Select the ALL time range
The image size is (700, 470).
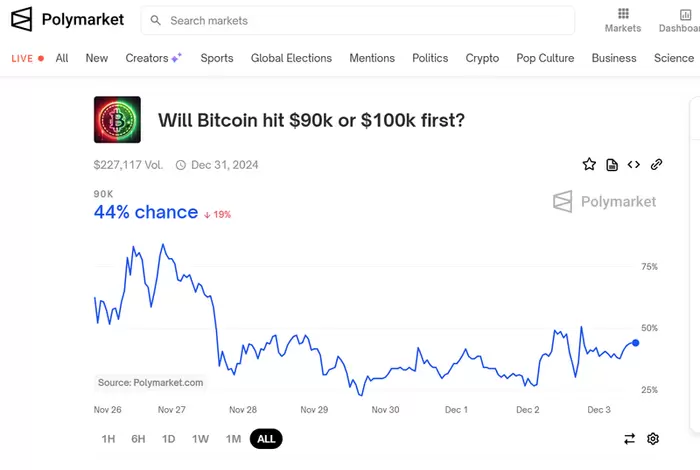266,438
